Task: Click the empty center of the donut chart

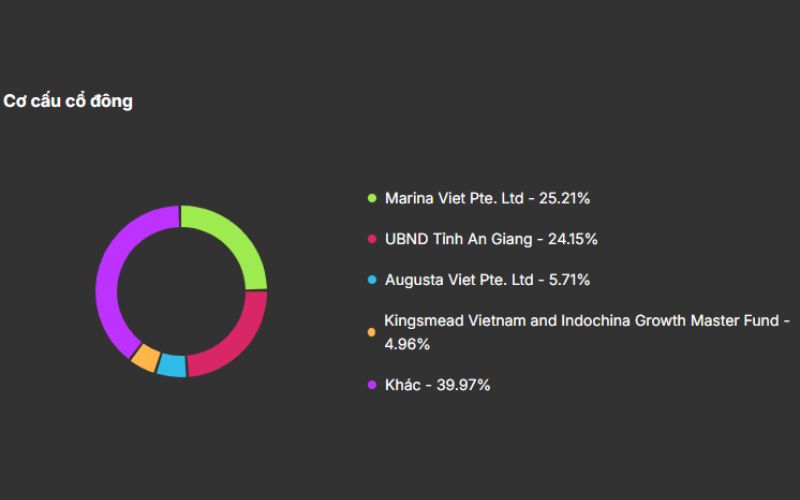Action: click(x=181, y=291)
